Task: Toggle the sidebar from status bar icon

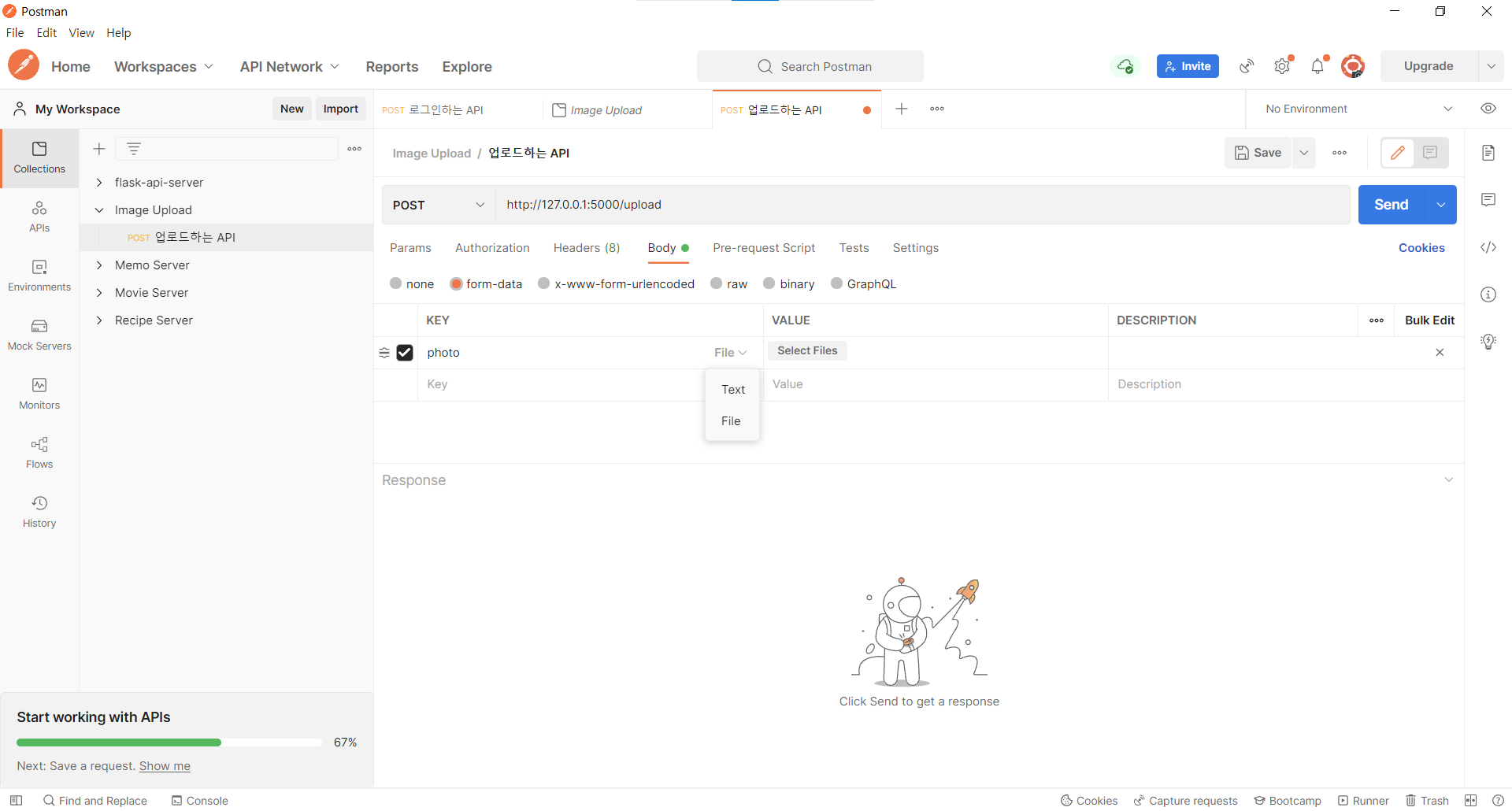Action: coord(16,801)
